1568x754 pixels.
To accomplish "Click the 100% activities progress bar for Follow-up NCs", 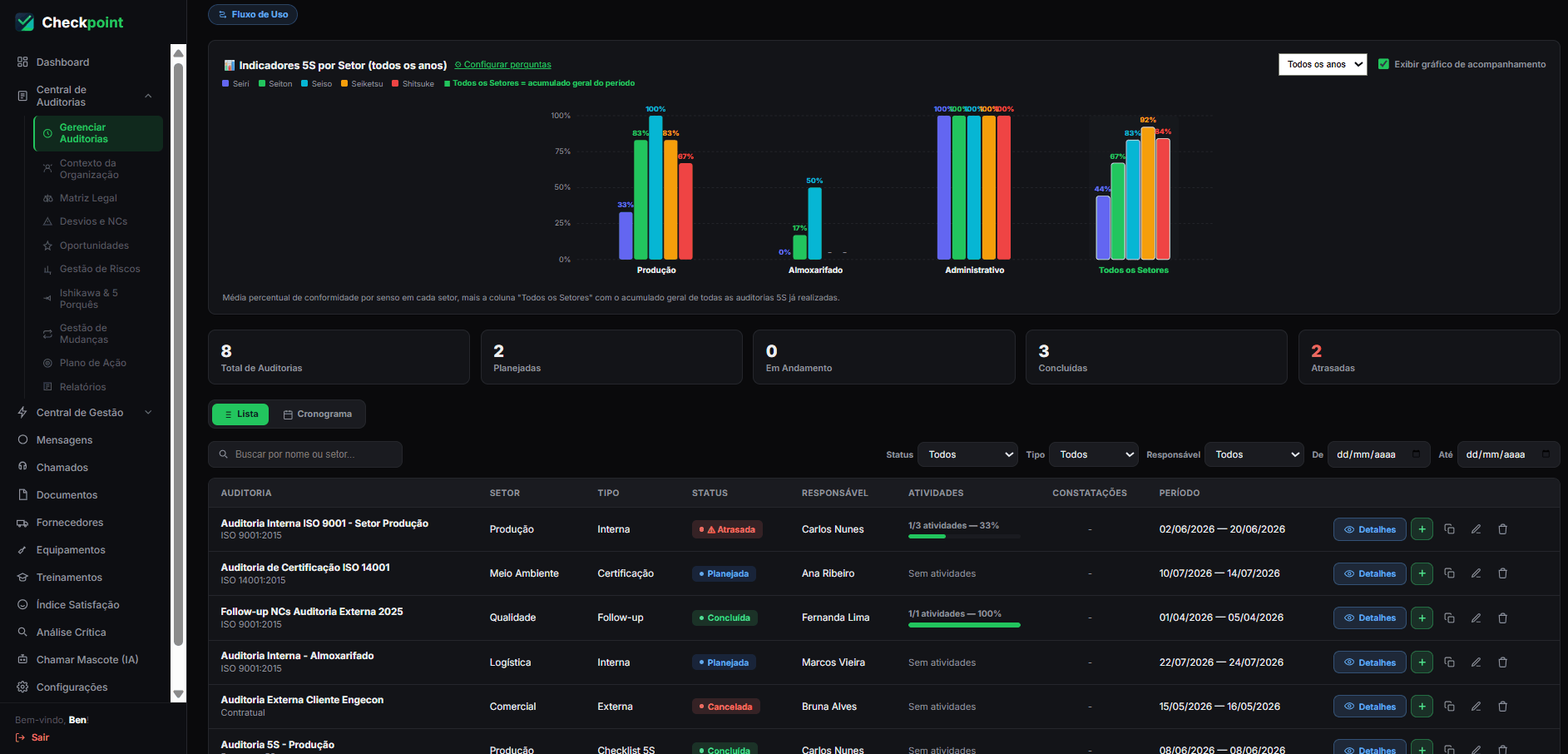I will pyautogui.click(x=964, y=624).
